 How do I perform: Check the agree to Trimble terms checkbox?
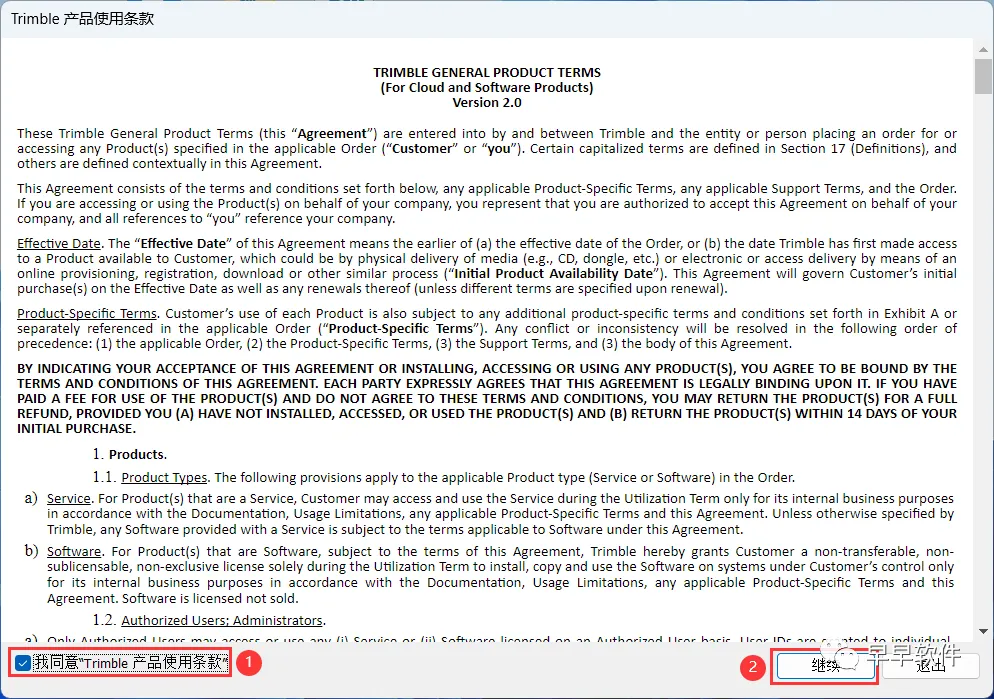23,663
